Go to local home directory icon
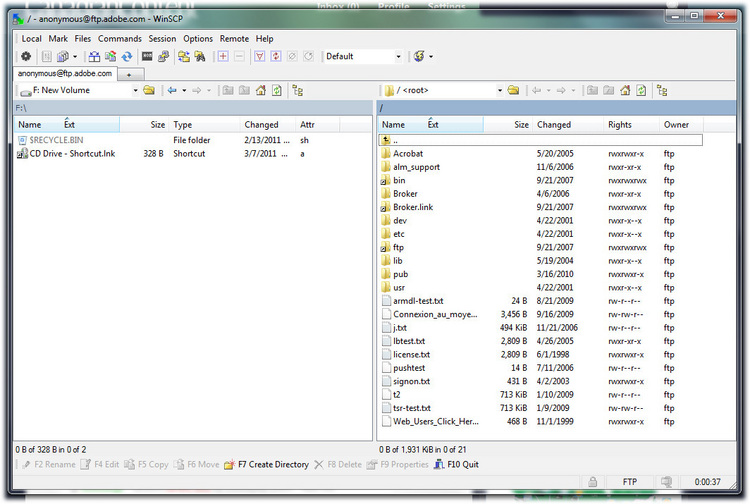Viewport: 750px width, 504px height. [x=261, y=90]
